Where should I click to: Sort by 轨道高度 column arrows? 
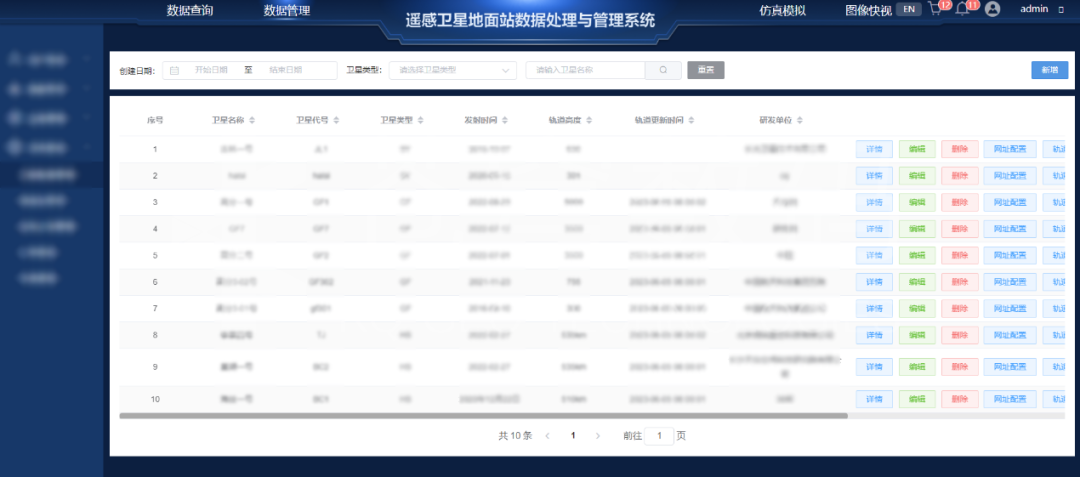(x=591, y=120)
